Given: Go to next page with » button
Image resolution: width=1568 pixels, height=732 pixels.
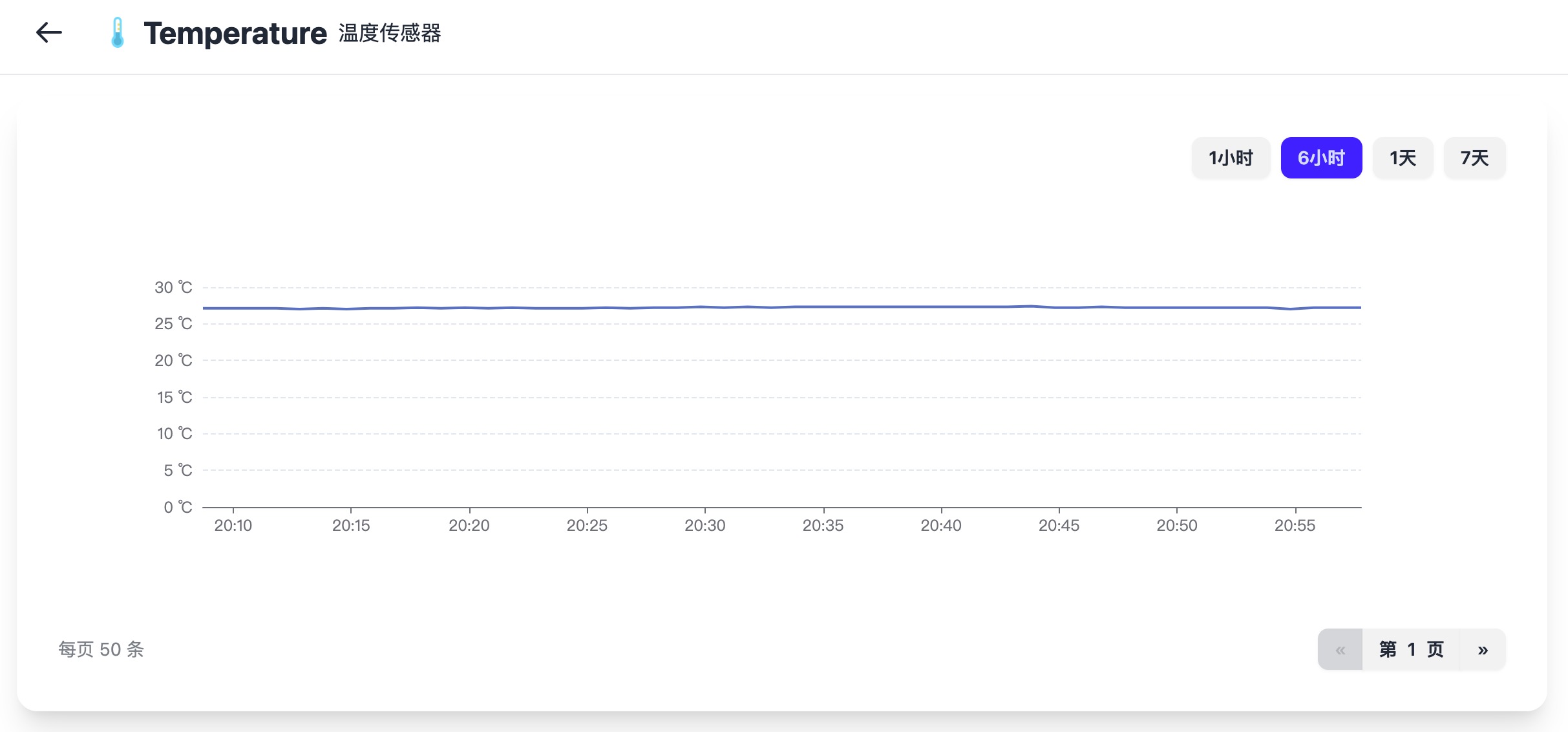Looking at the screenshot, I should [x=1483, y=649].
